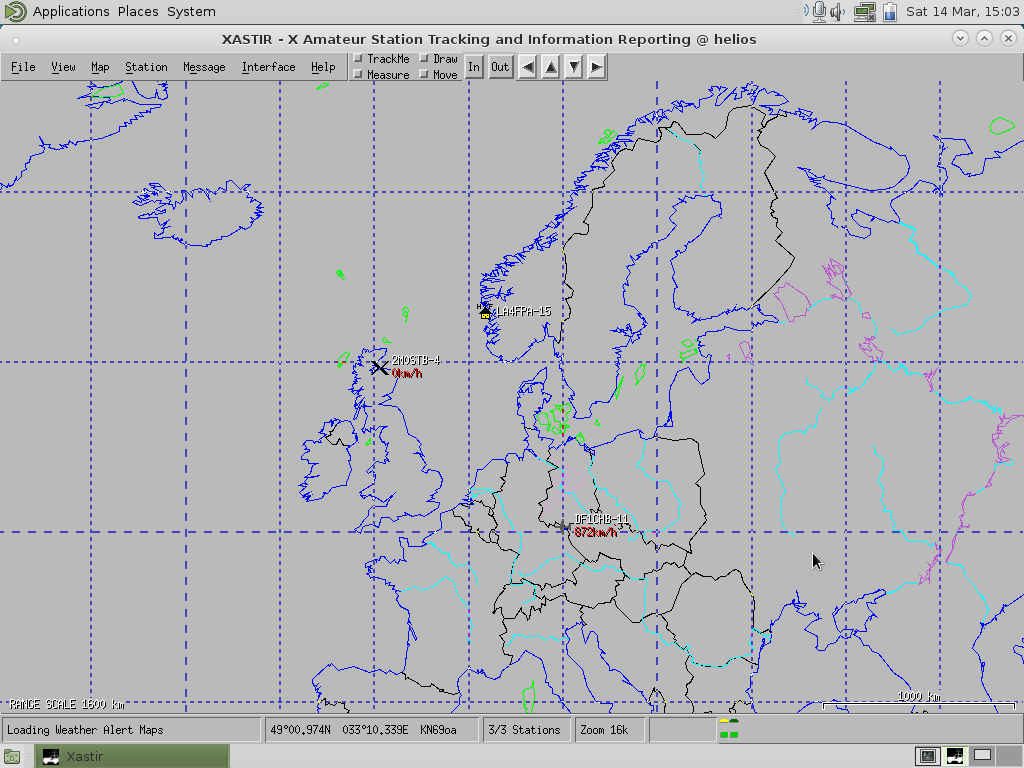Viewport: 1024px width, 768px height.
Task: Click the pan right arrow button
Action: [x=596, y=66]
